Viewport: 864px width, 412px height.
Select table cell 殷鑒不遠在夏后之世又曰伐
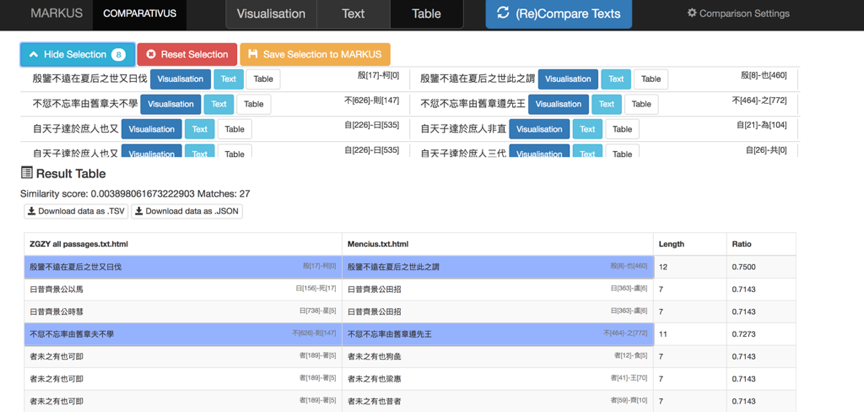tap(183, 267)
